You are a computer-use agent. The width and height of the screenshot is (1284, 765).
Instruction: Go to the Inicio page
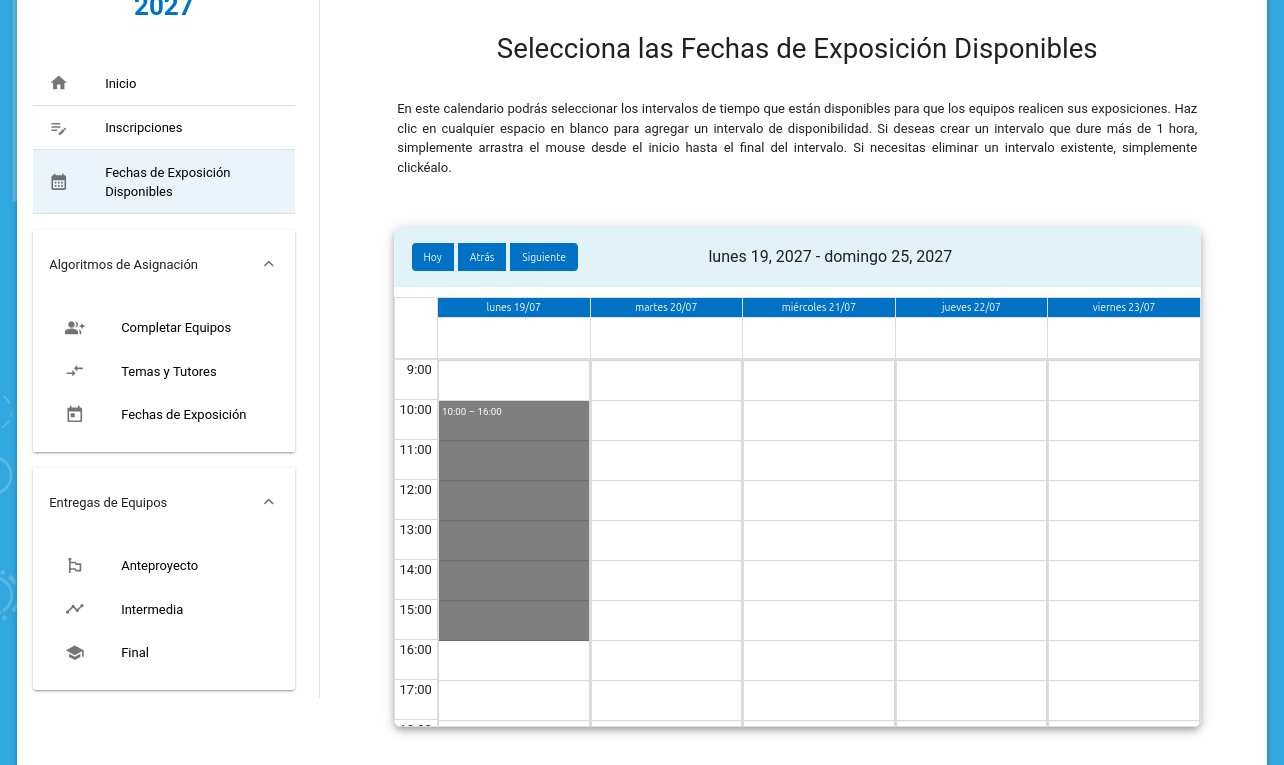point(121,84)
